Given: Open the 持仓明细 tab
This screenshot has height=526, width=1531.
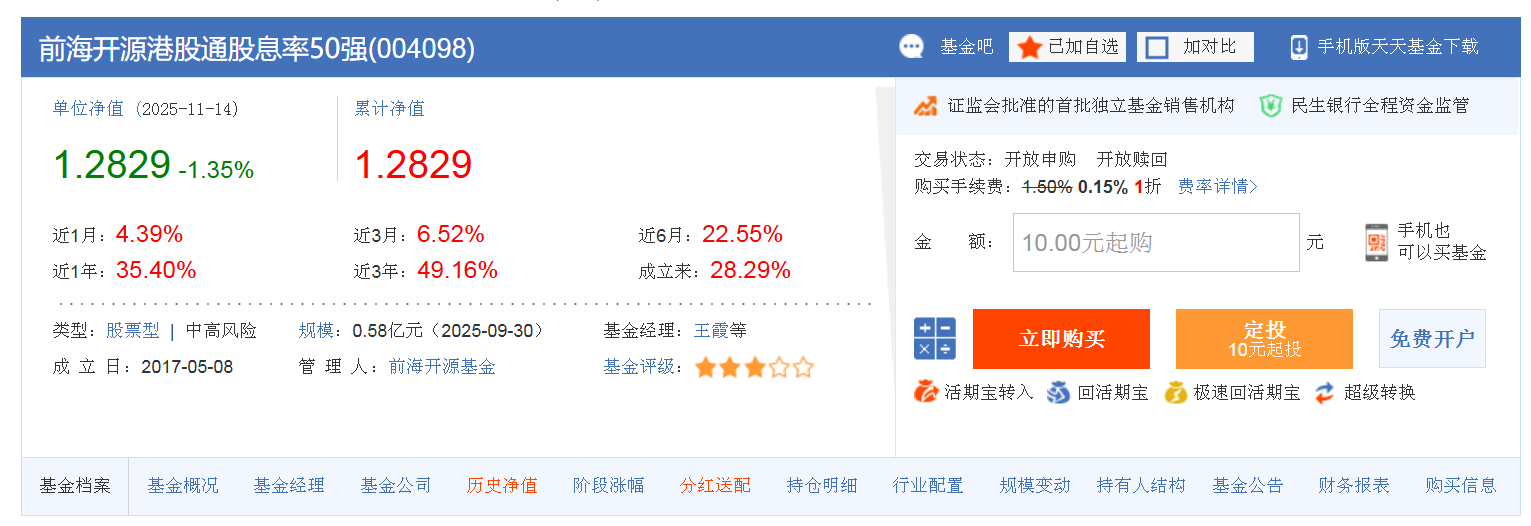Looking at the screenshot, I should pyautogui.click(x=822, y=486).
